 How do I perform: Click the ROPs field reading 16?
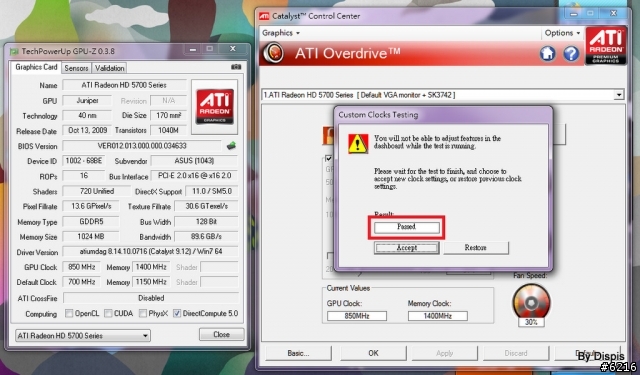click(84, 176)
